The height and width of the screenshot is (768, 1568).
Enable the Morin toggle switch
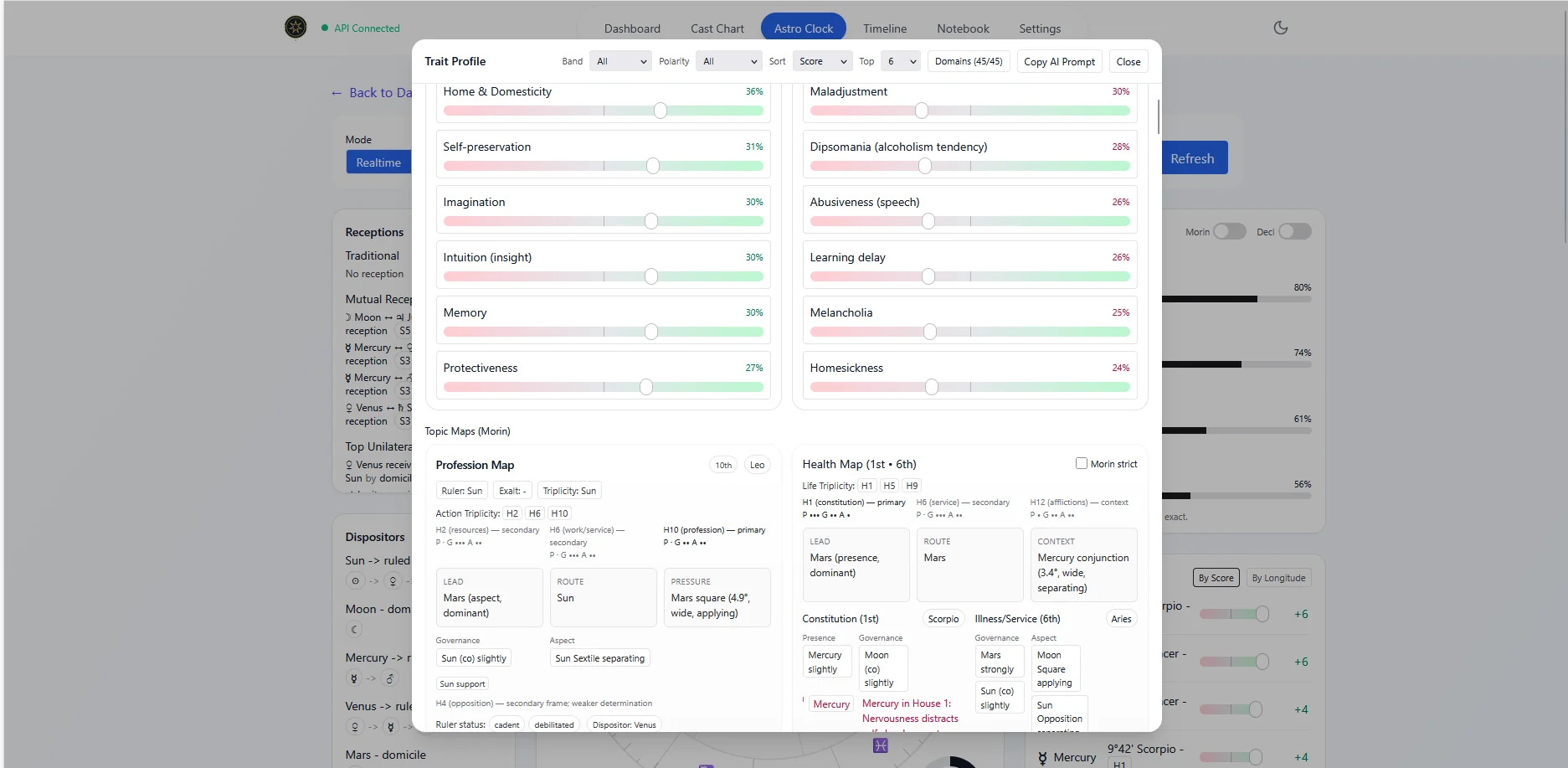[x=1229, y=231]
